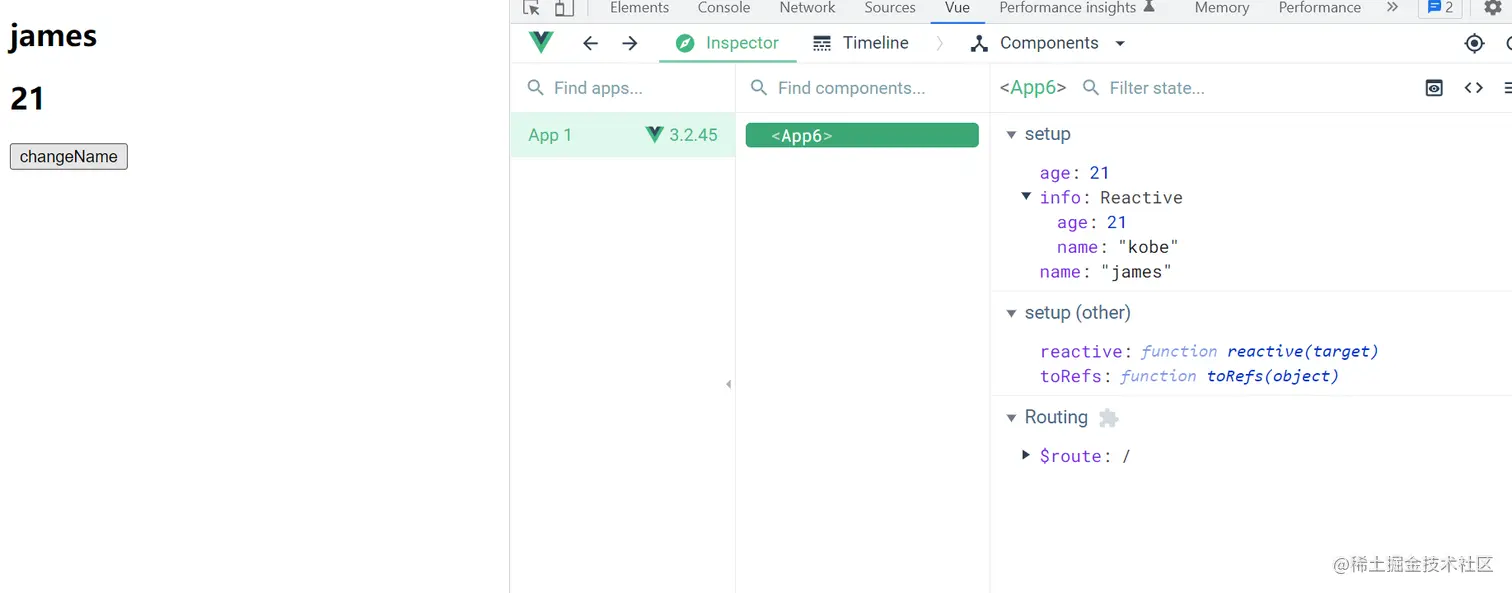Click the james heading on page

[53, 36]
